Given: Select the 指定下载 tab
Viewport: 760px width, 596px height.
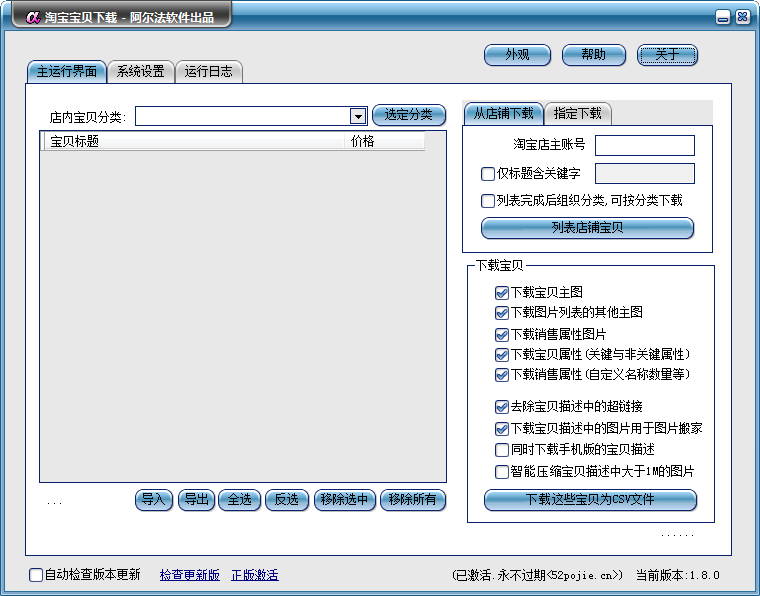Looking at the screenshot, I should (x=577, y=113).
